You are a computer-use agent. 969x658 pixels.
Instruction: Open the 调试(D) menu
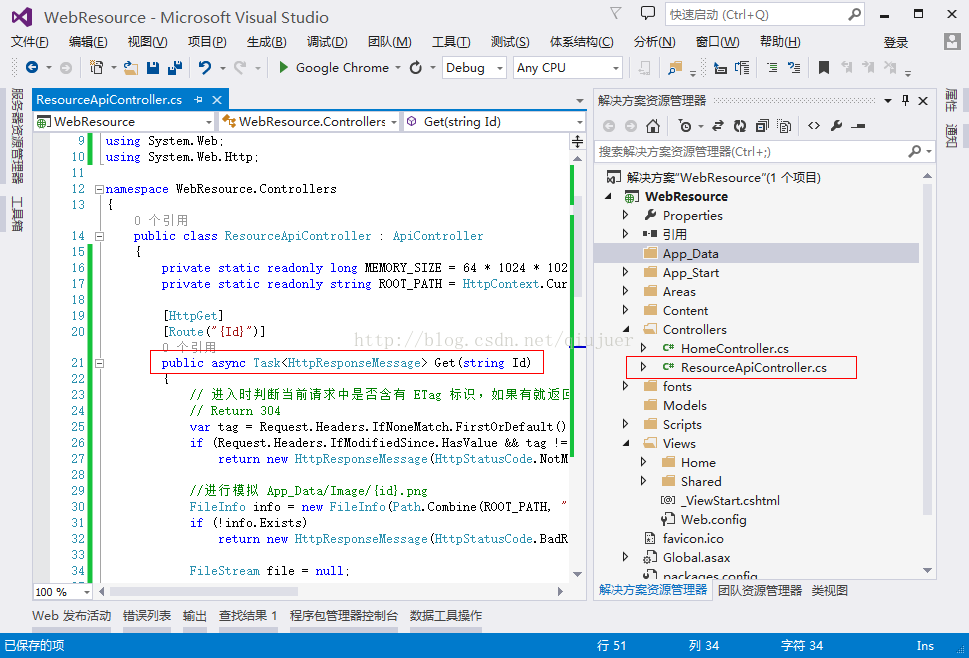(x=327, y=41)
